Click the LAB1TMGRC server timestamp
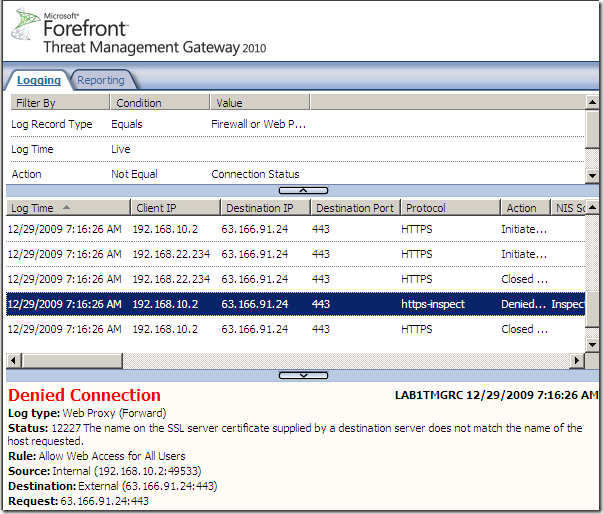603x514 pixels. coord(496,395)
